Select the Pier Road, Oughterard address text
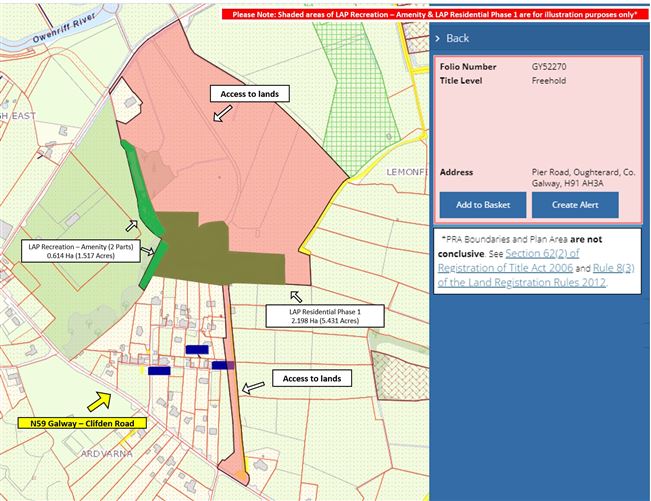The image size is (651, 501). 583,178
